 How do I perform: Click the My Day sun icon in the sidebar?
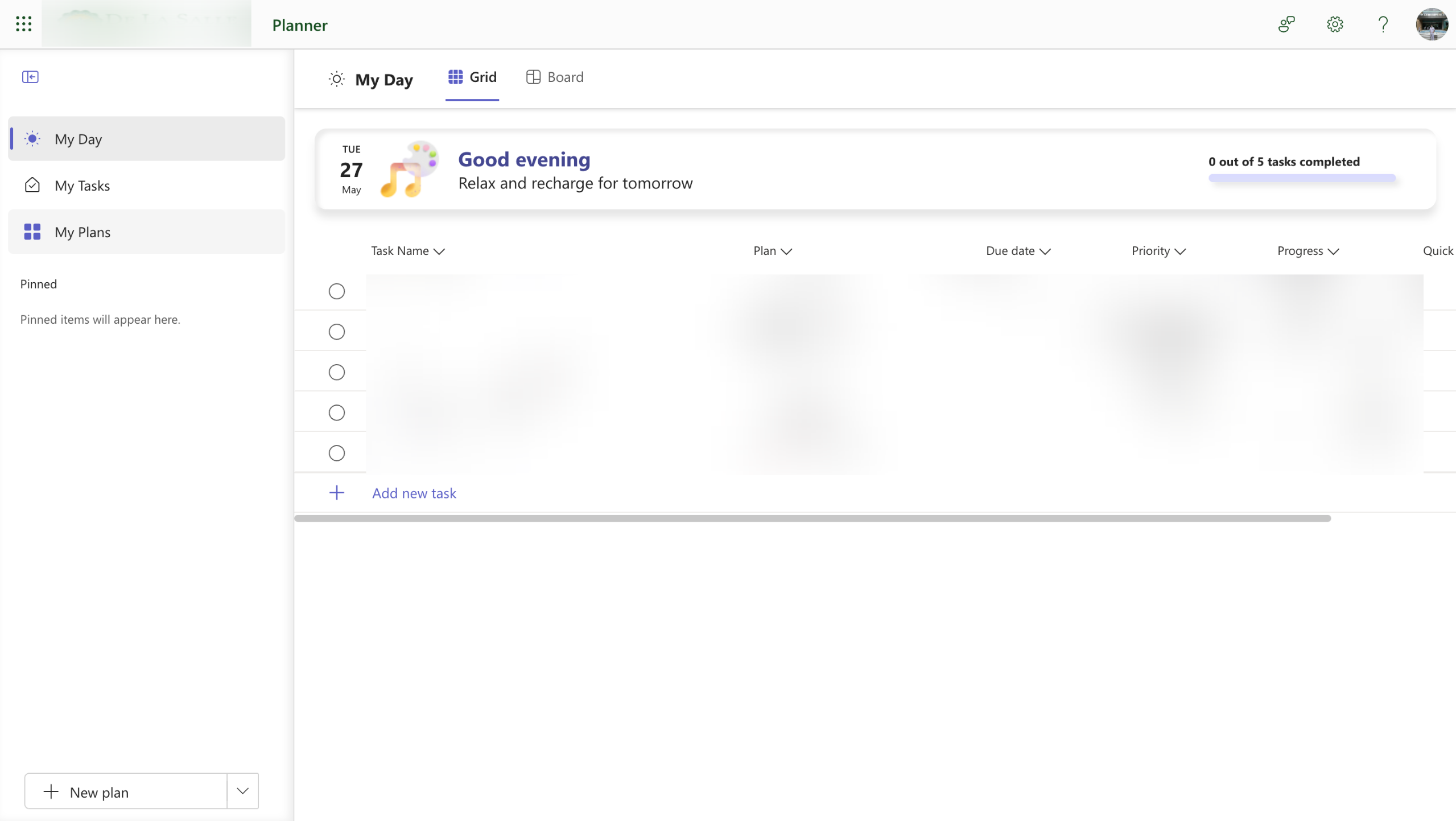pyautogui.click(x=32, y=139)
